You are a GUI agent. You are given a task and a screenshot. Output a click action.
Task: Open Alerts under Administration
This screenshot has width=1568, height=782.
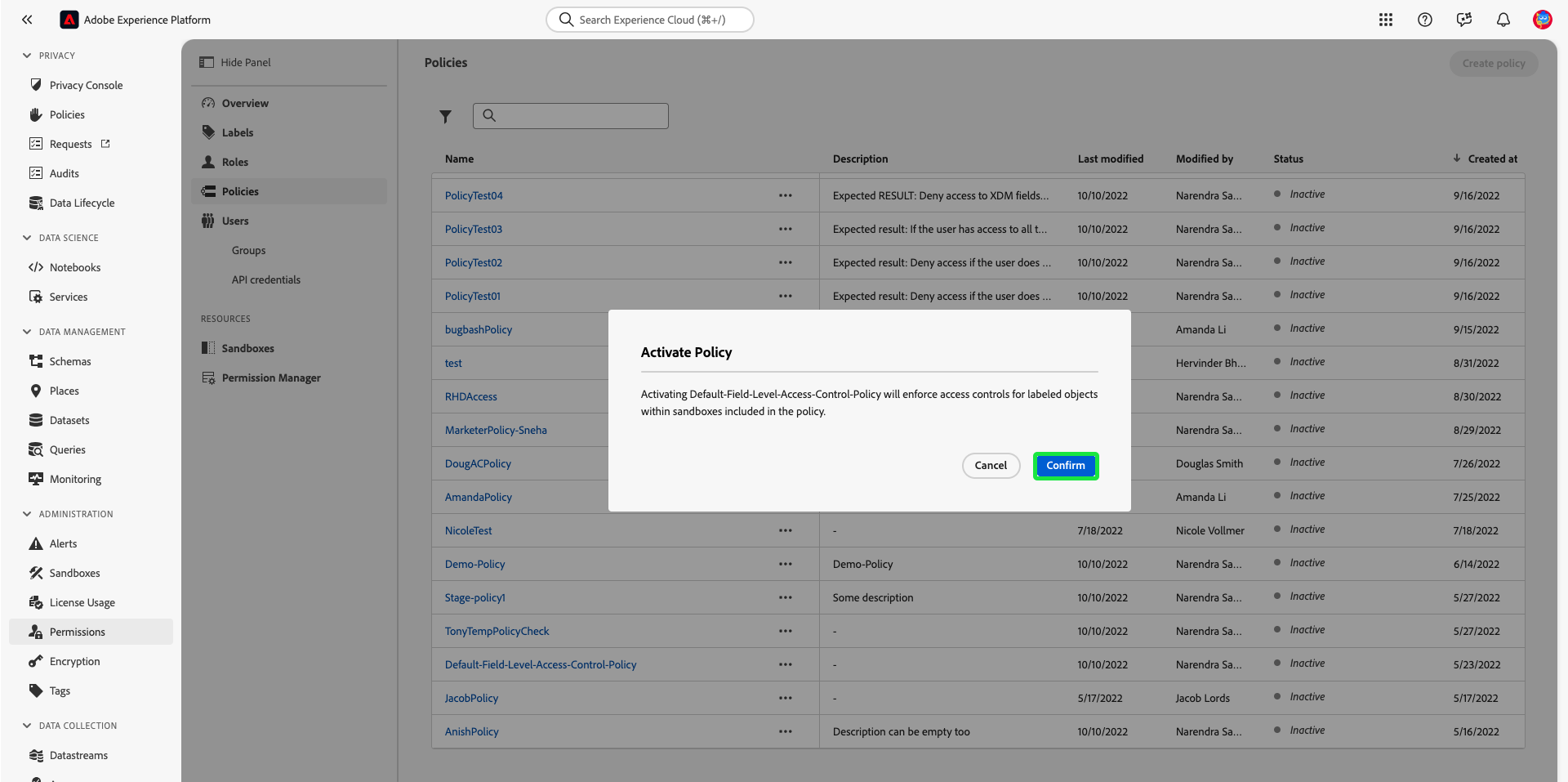(62, 543)
